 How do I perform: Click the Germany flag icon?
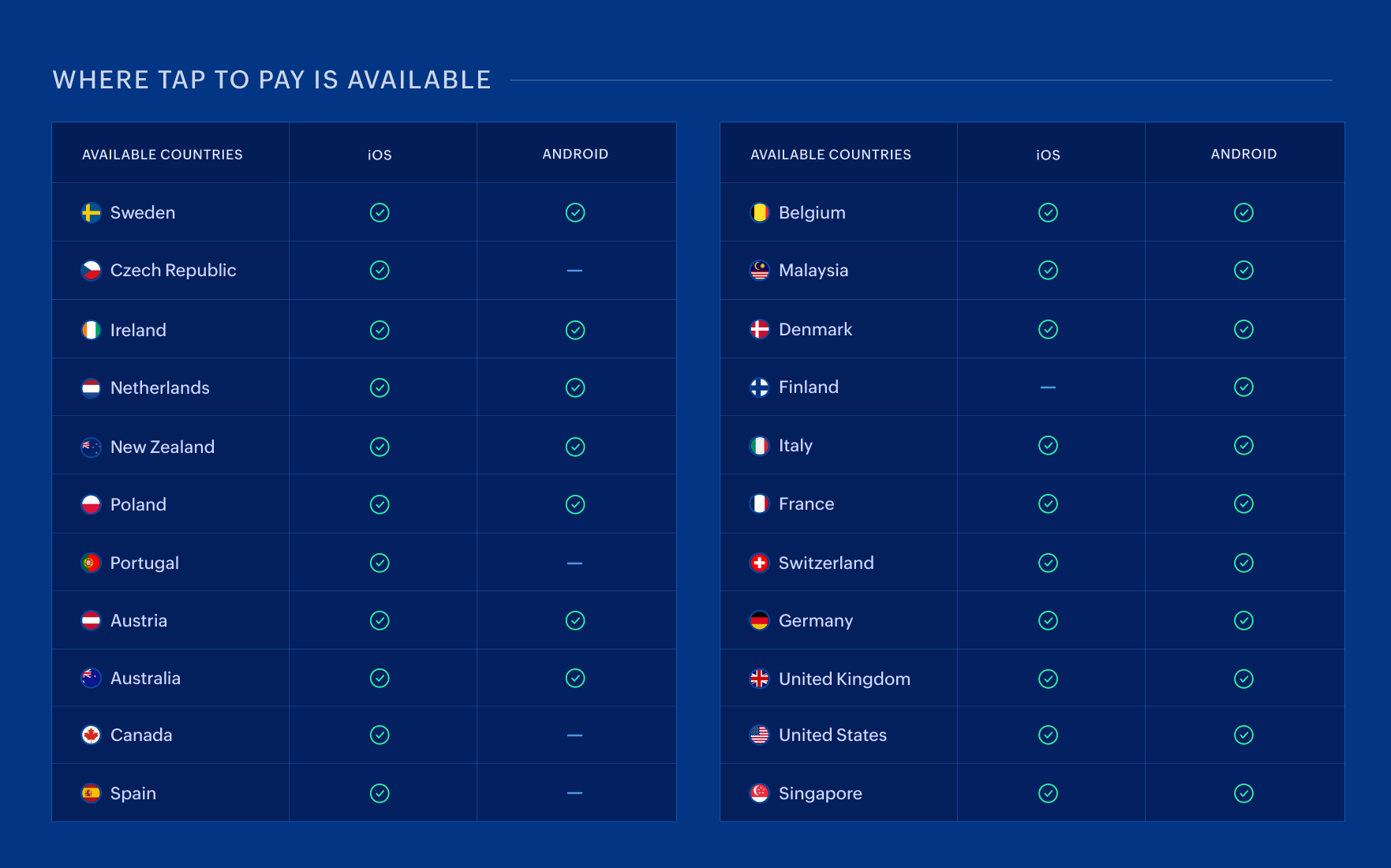(x=760, y=621)
